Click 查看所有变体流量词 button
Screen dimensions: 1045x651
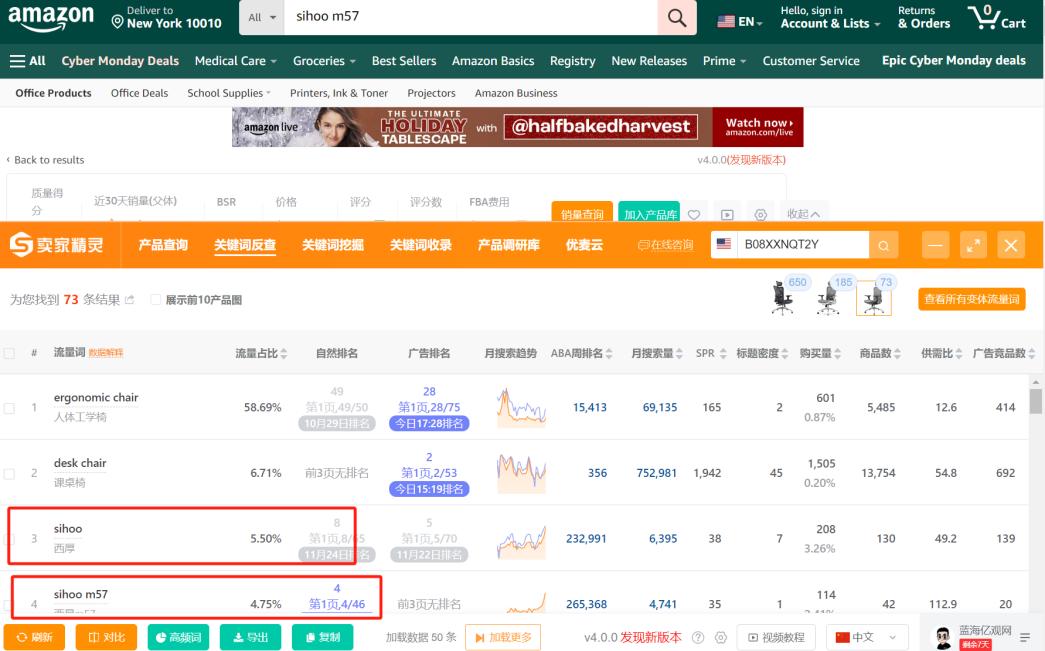[x=972, y=299]
